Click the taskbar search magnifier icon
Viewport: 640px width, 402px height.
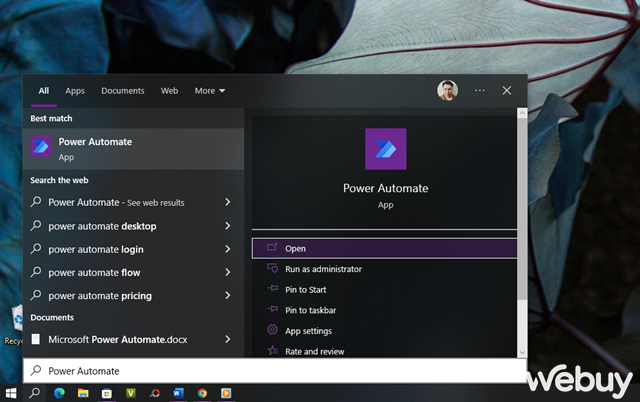point(35,393)
